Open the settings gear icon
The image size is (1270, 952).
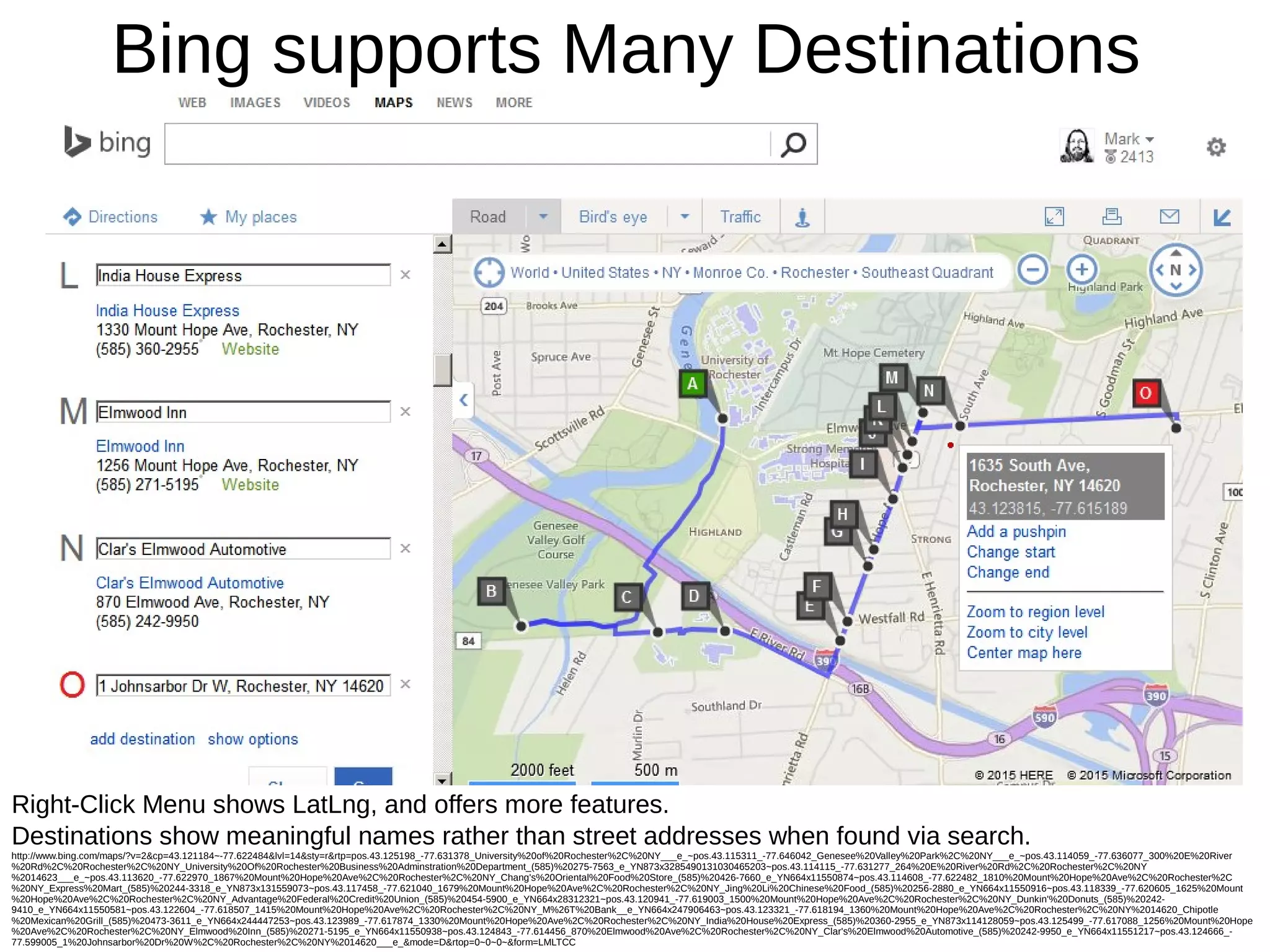tap(1216, 147)
